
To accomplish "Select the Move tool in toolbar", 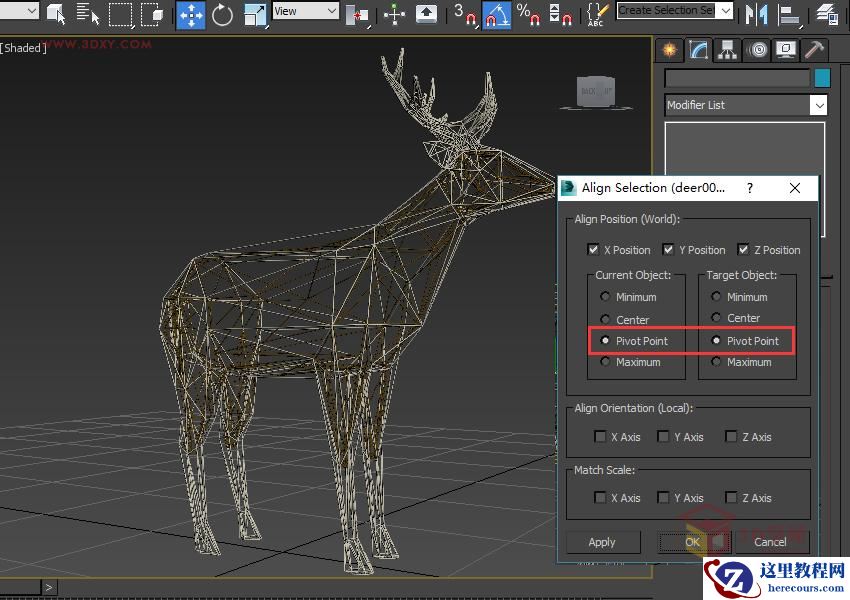I will point(190,14).
